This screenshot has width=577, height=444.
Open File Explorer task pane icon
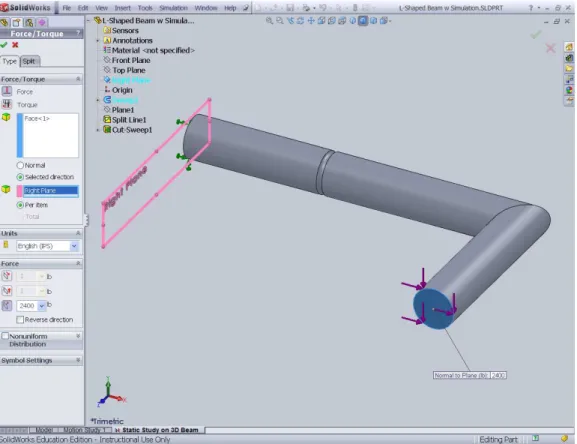[569, 68]
